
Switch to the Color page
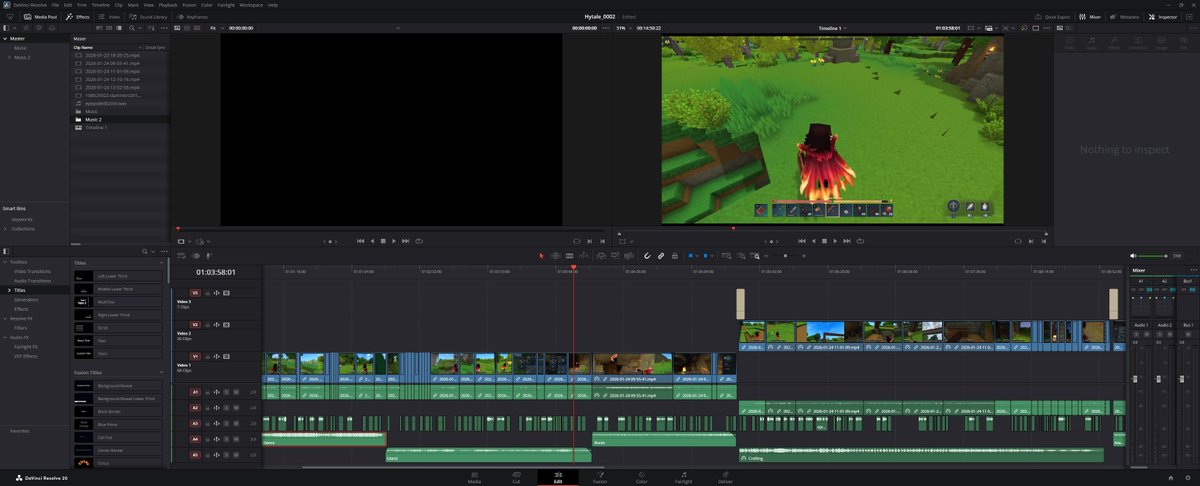(x=641, y=477)
